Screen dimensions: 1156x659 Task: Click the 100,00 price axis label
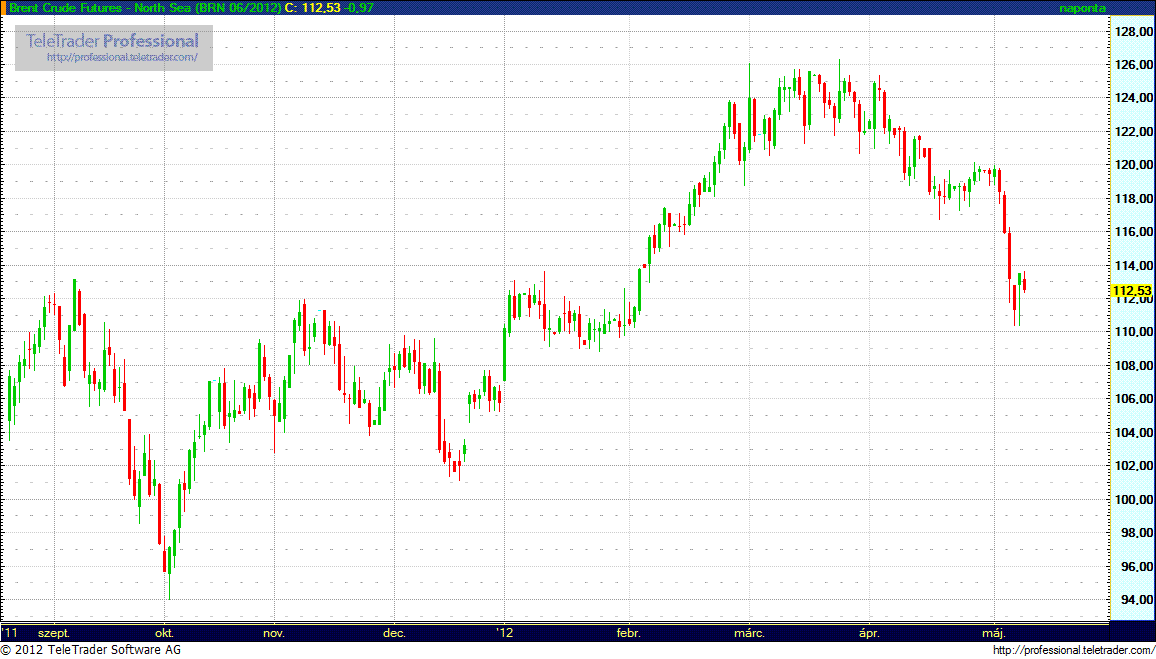tap(1134, 500)
